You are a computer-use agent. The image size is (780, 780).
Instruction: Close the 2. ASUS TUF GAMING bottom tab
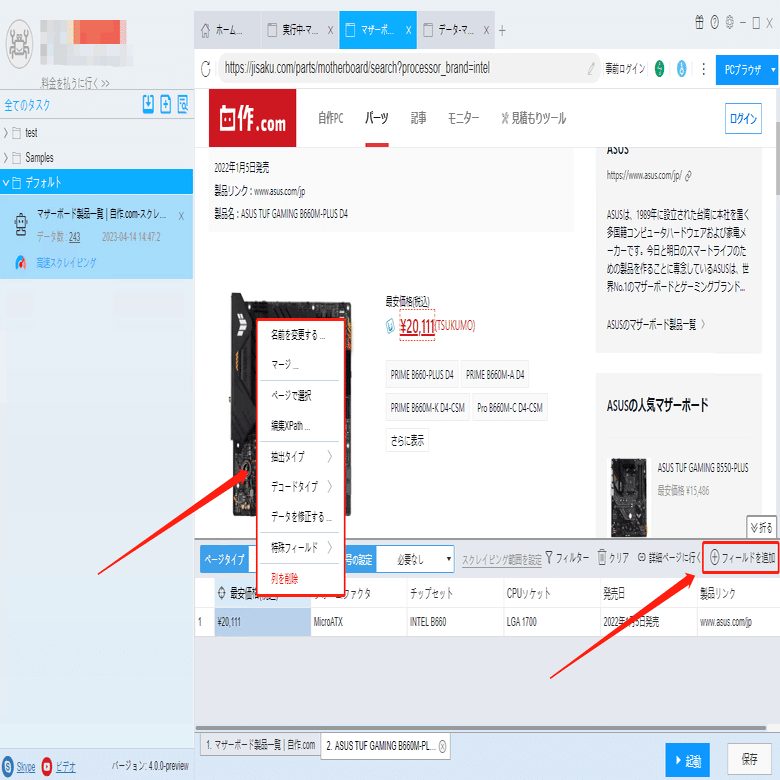pyautogui.click(x=443, y=746)
